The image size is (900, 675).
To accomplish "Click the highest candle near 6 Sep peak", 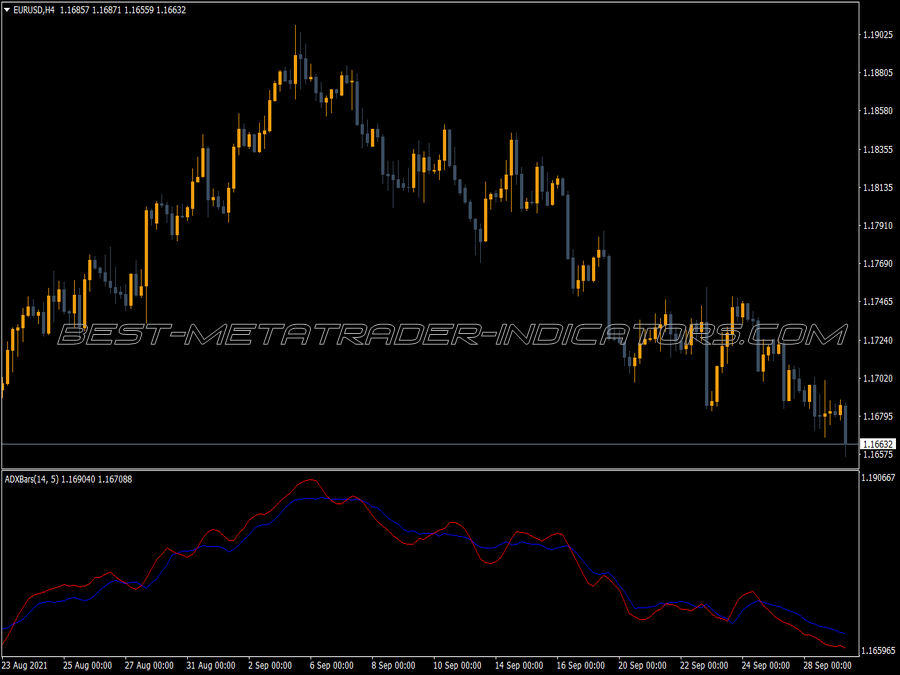I will coord(296,69).
